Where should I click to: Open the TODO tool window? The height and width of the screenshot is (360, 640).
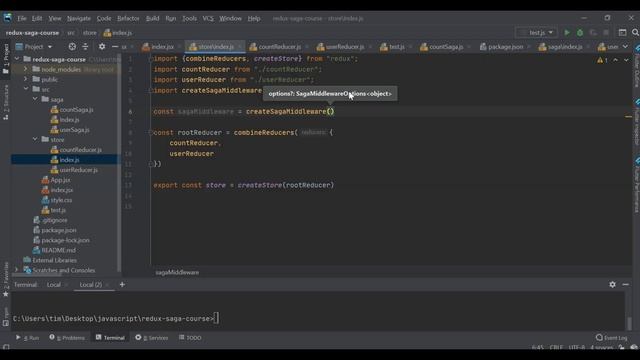[190, 338]
